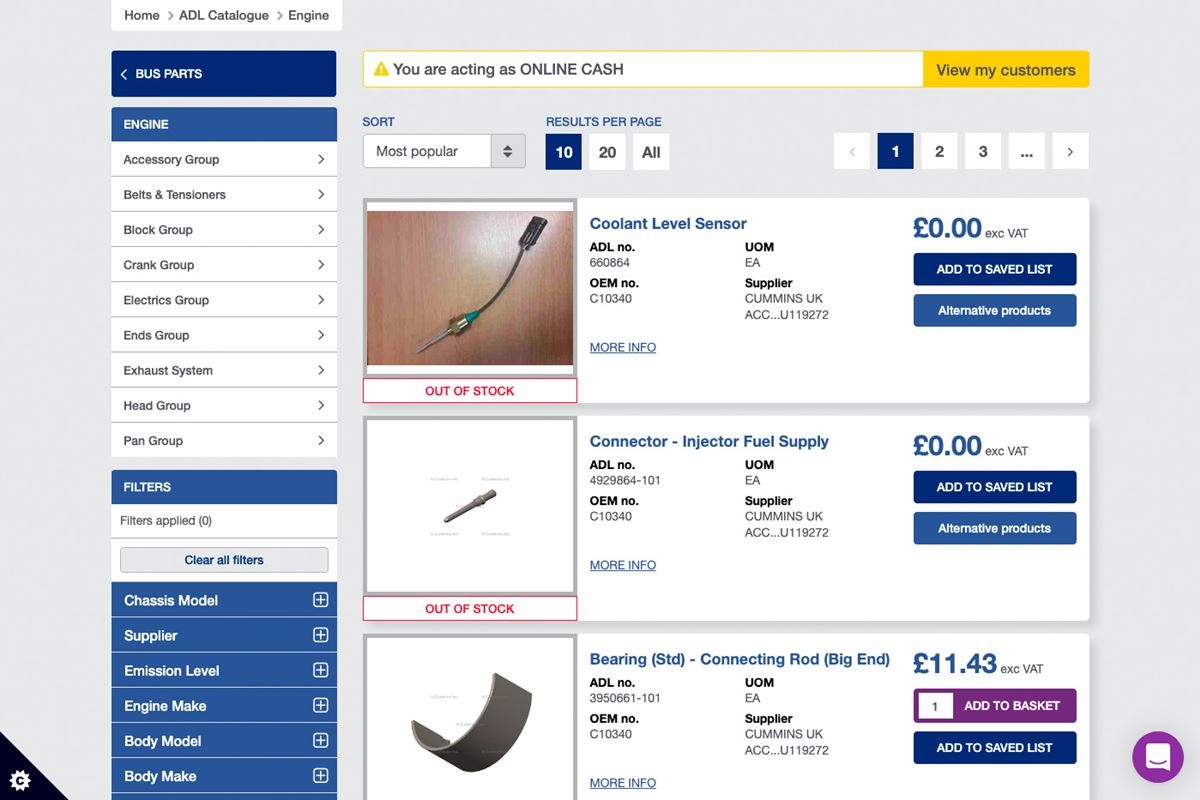Expand the Chassis Model filter plus icon
Image resolution: width=1200 pixels, height=800 pixels.
(320, 600)
